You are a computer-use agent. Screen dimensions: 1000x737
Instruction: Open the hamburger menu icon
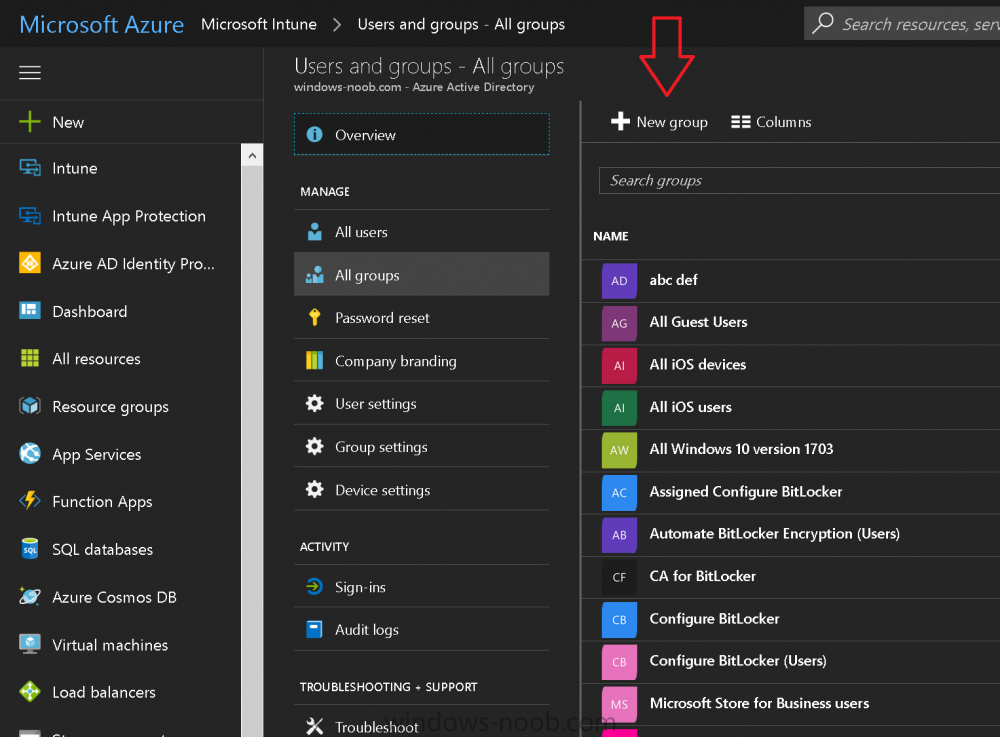[30, 73]
